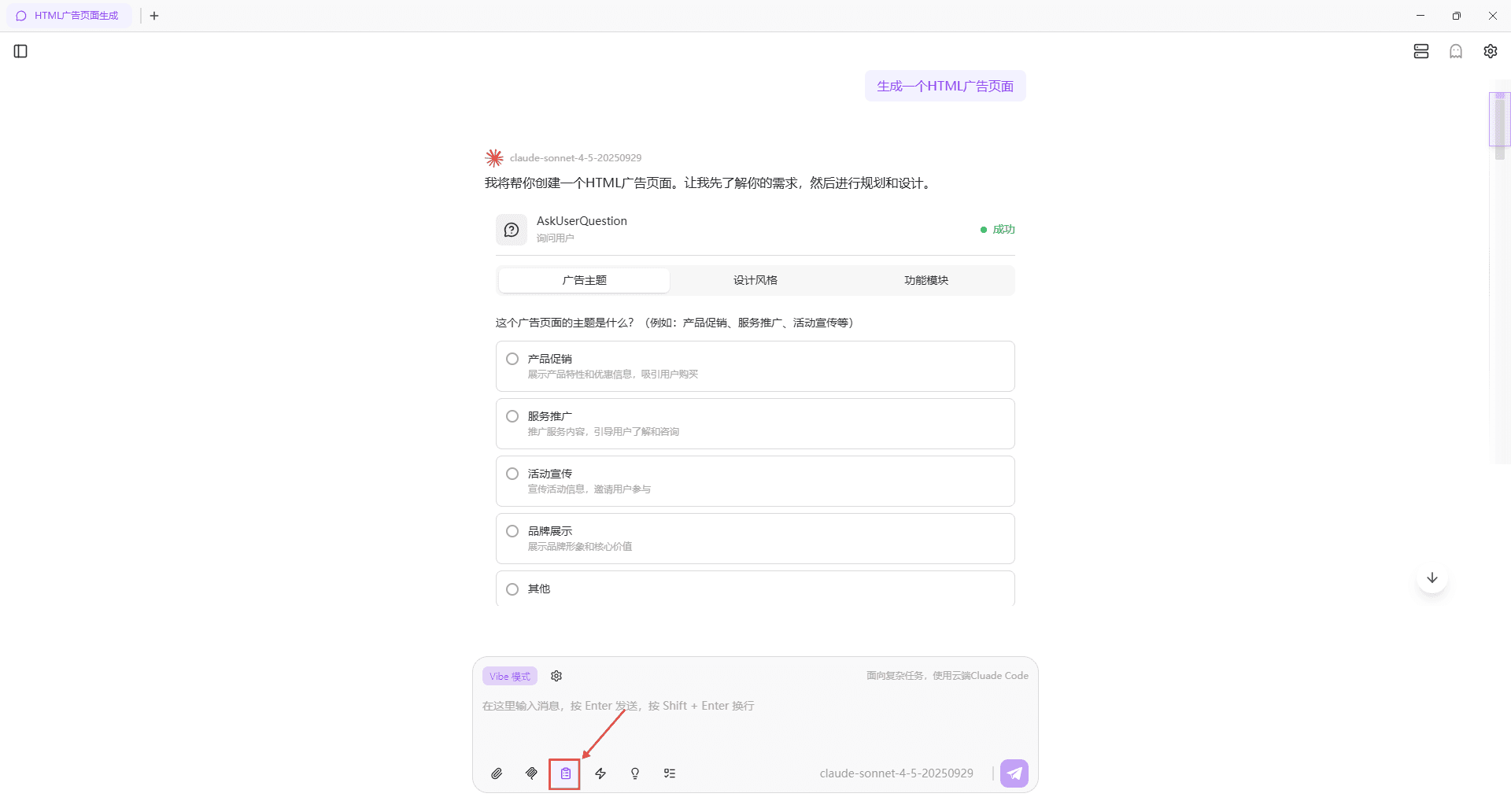Click the claude-sonnet-4-5-20250929 label above the reply
The width and height of the screenshot is (1511, 812).
(575, 158)
